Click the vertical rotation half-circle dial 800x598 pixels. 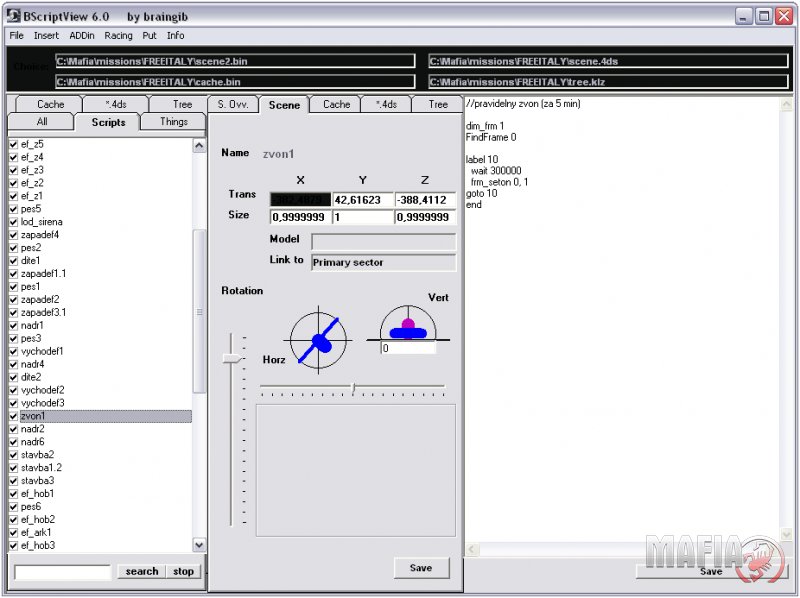pyautogui.click(x=408, y=326)
